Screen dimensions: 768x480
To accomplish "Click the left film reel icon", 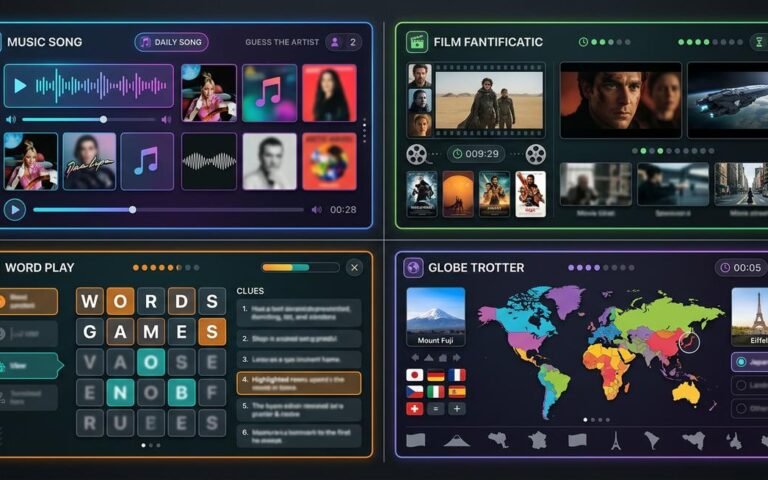I will point(416,154).
